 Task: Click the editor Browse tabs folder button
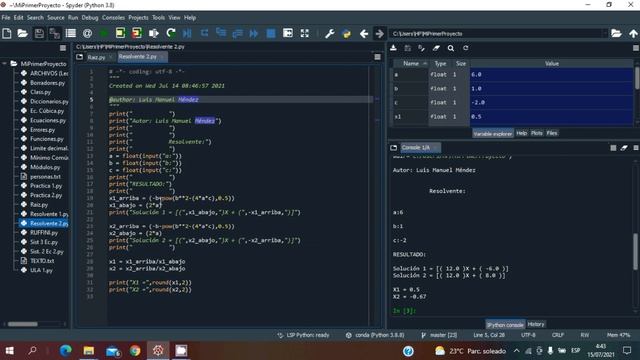[x=79, y=57]
